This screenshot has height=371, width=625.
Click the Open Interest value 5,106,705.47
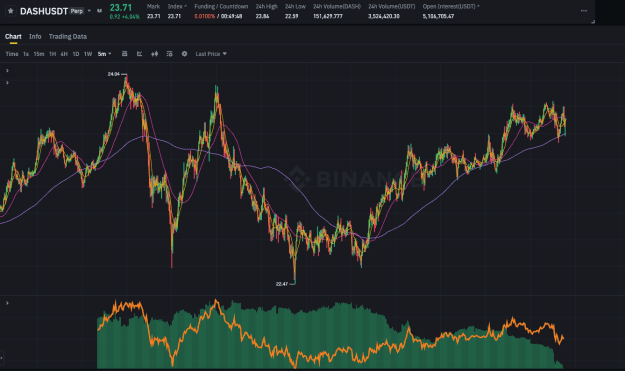438,16
